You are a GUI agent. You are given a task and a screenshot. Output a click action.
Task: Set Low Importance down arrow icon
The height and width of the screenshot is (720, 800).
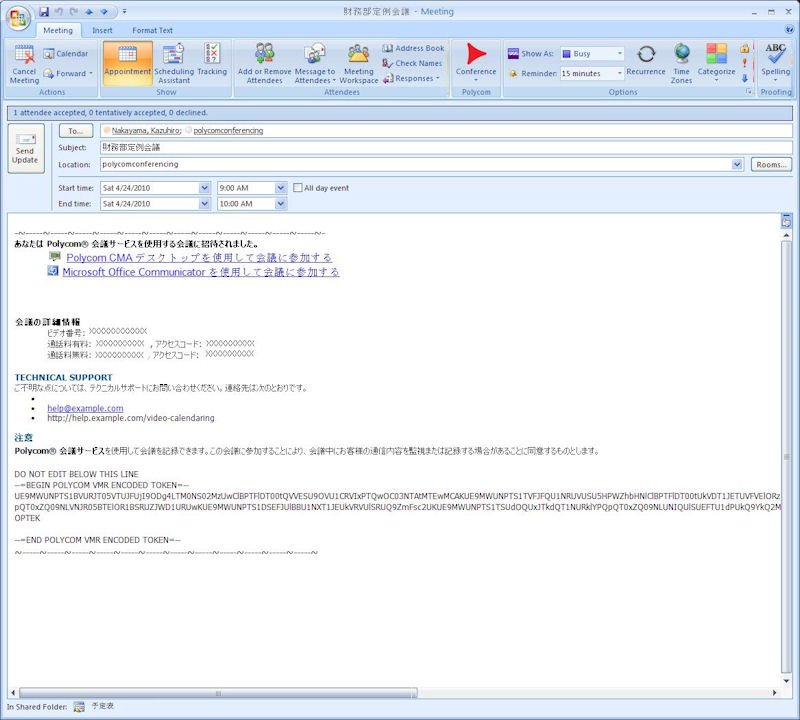[745, 78]
